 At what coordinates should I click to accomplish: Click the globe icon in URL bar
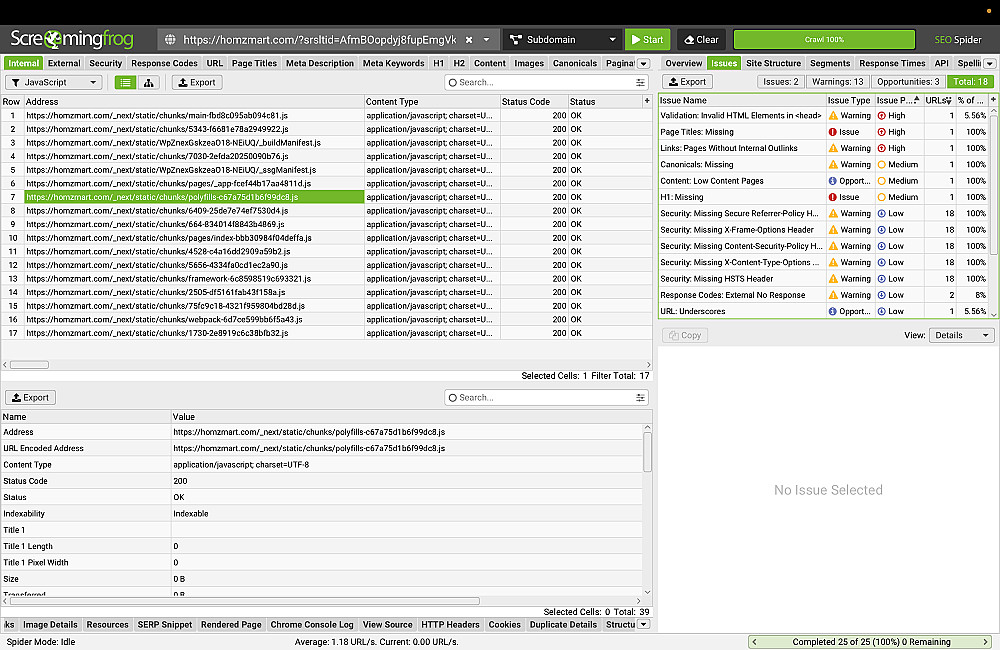170,40
